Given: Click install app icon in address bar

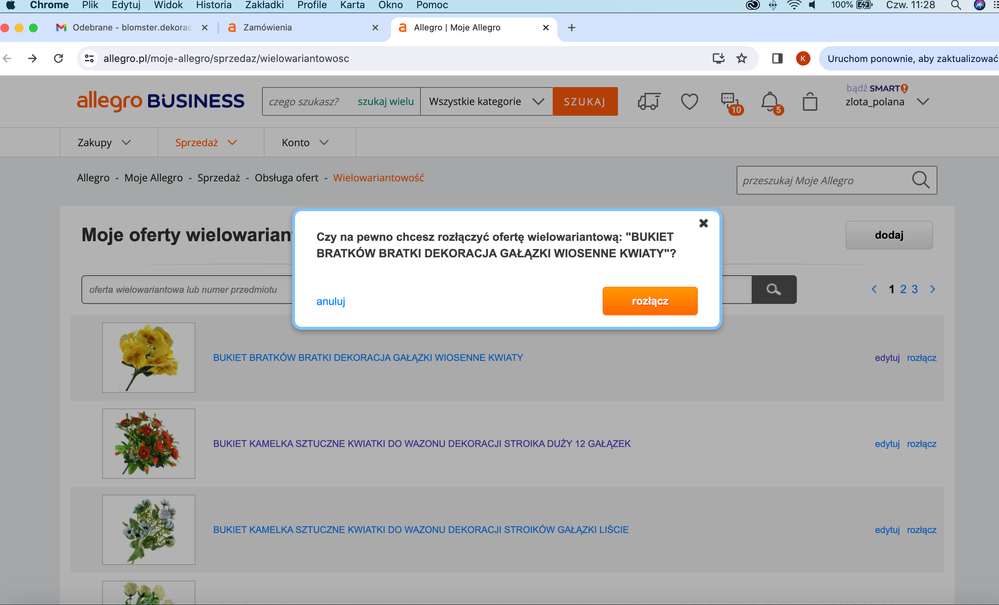Looking at the screenshot, I should click(x=718, y=58).
